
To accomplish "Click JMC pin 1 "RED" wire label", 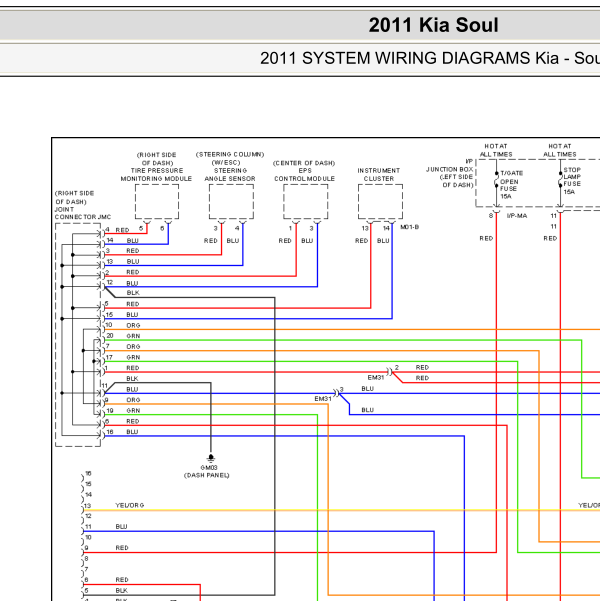I will click(x=133, y=368).
